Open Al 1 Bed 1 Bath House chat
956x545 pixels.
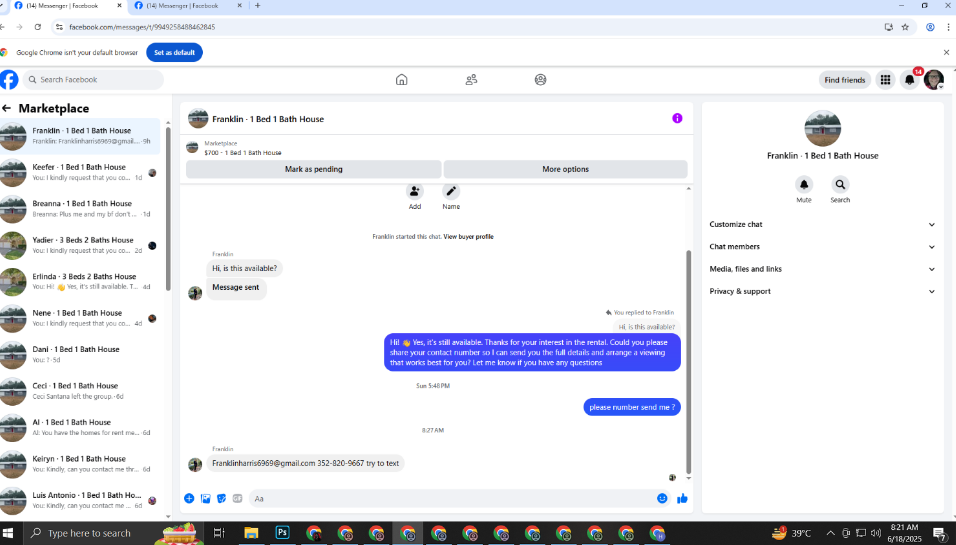[80, 428]
